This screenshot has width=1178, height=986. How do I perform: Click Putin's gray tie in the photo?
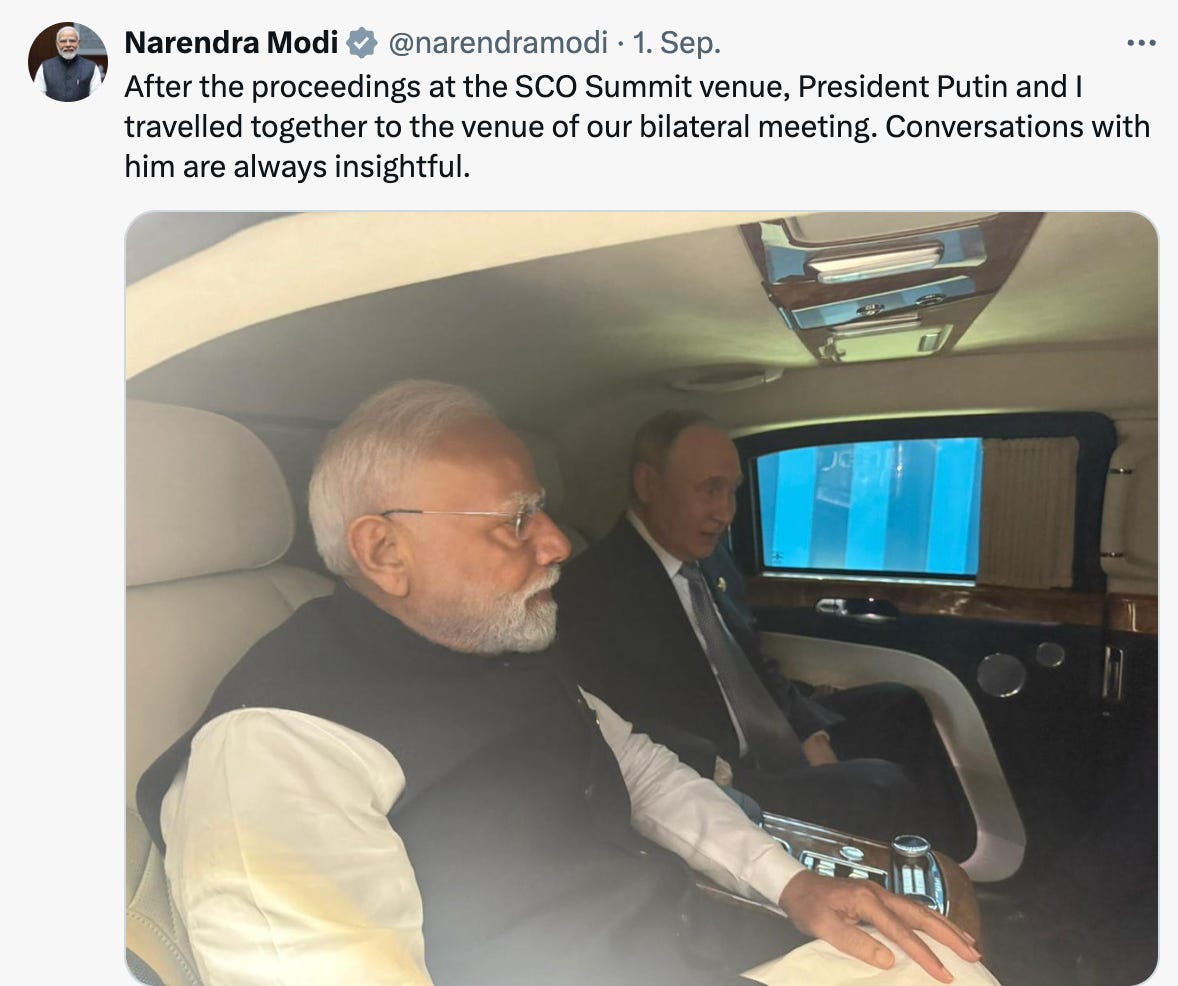(732, 661)
